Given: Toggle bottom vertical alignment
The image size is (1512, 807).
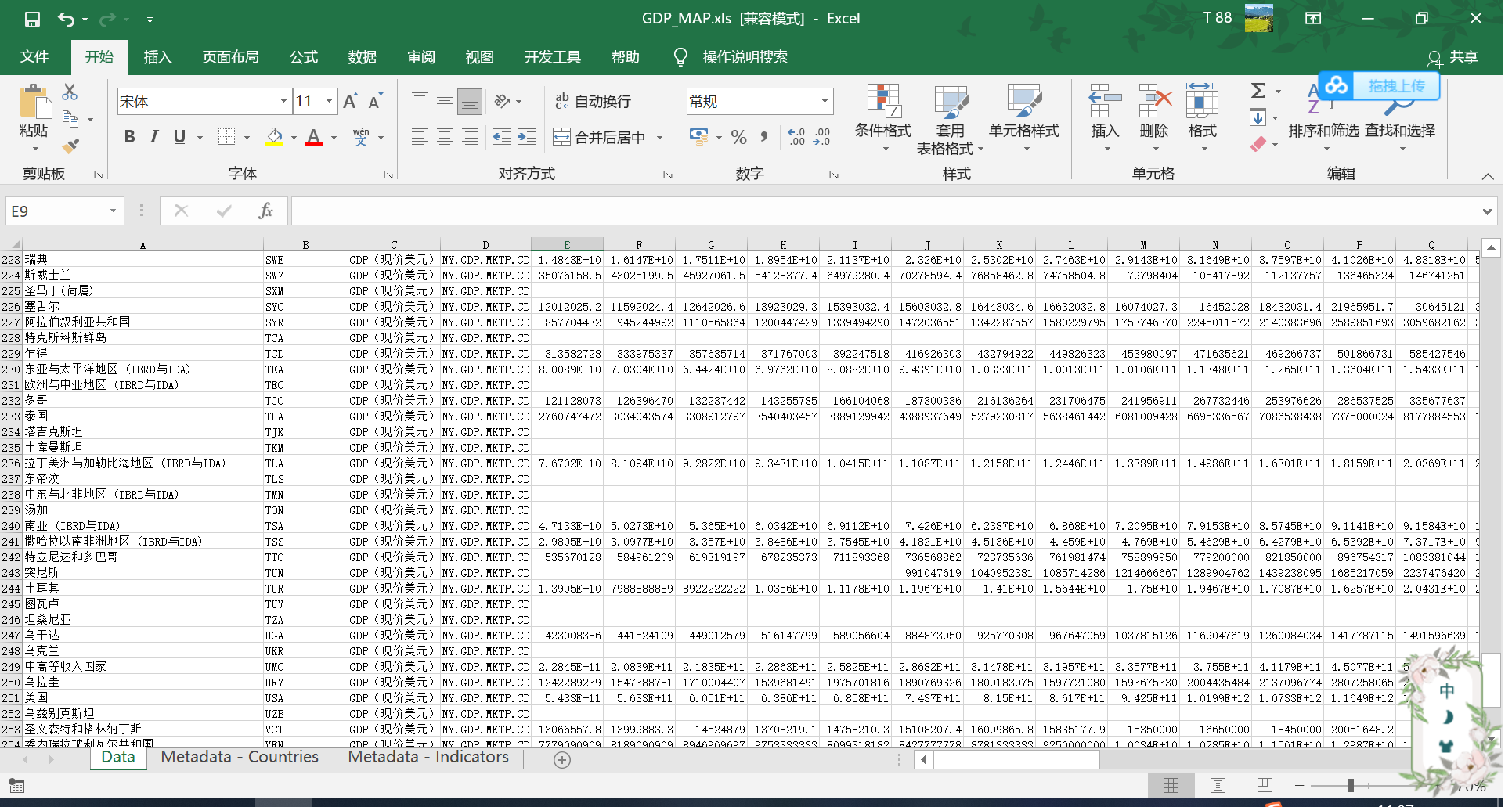Looking at the screenshot, I should coord(470,101).
